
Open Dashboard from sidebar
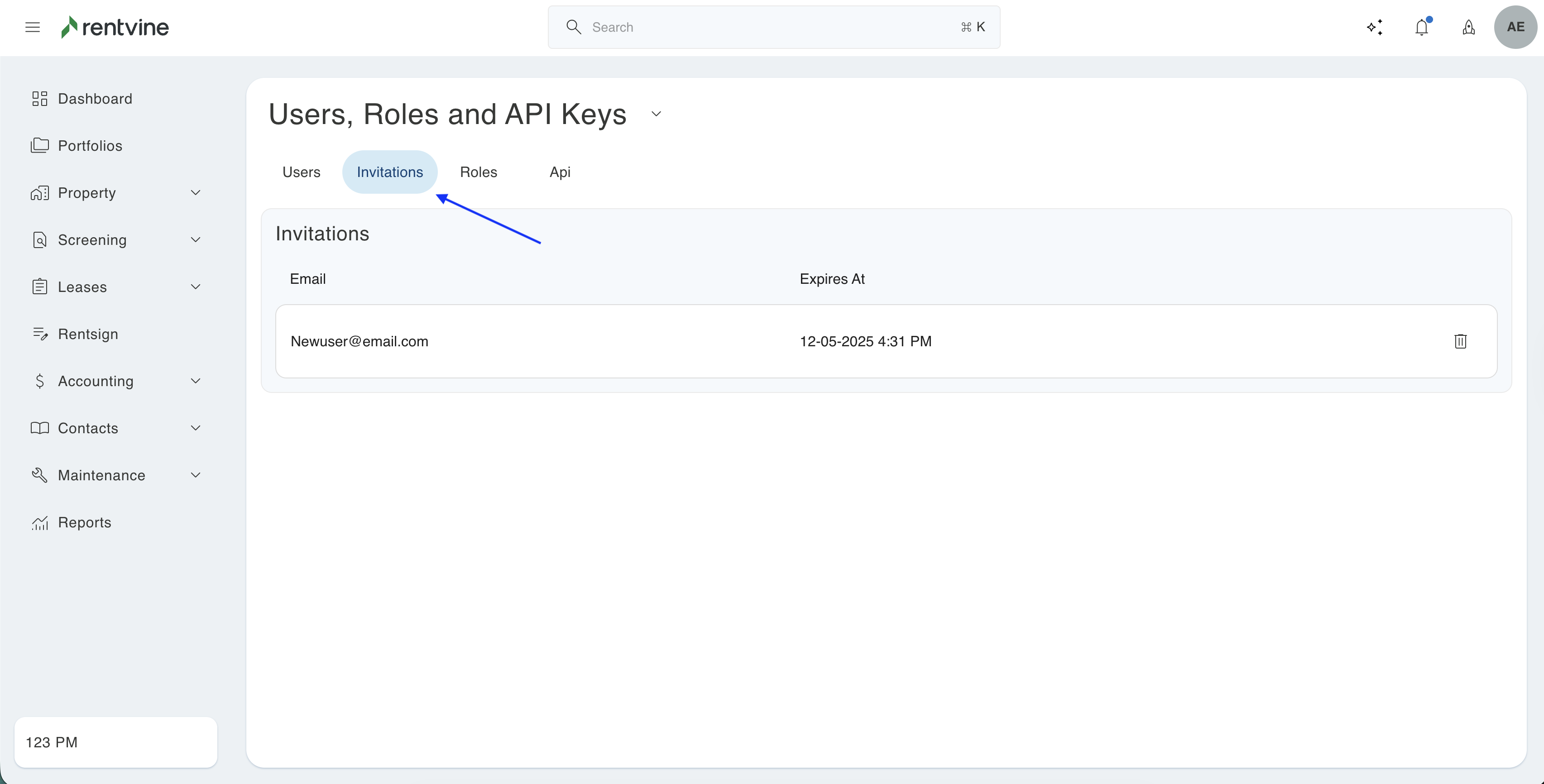pos(95,98)
